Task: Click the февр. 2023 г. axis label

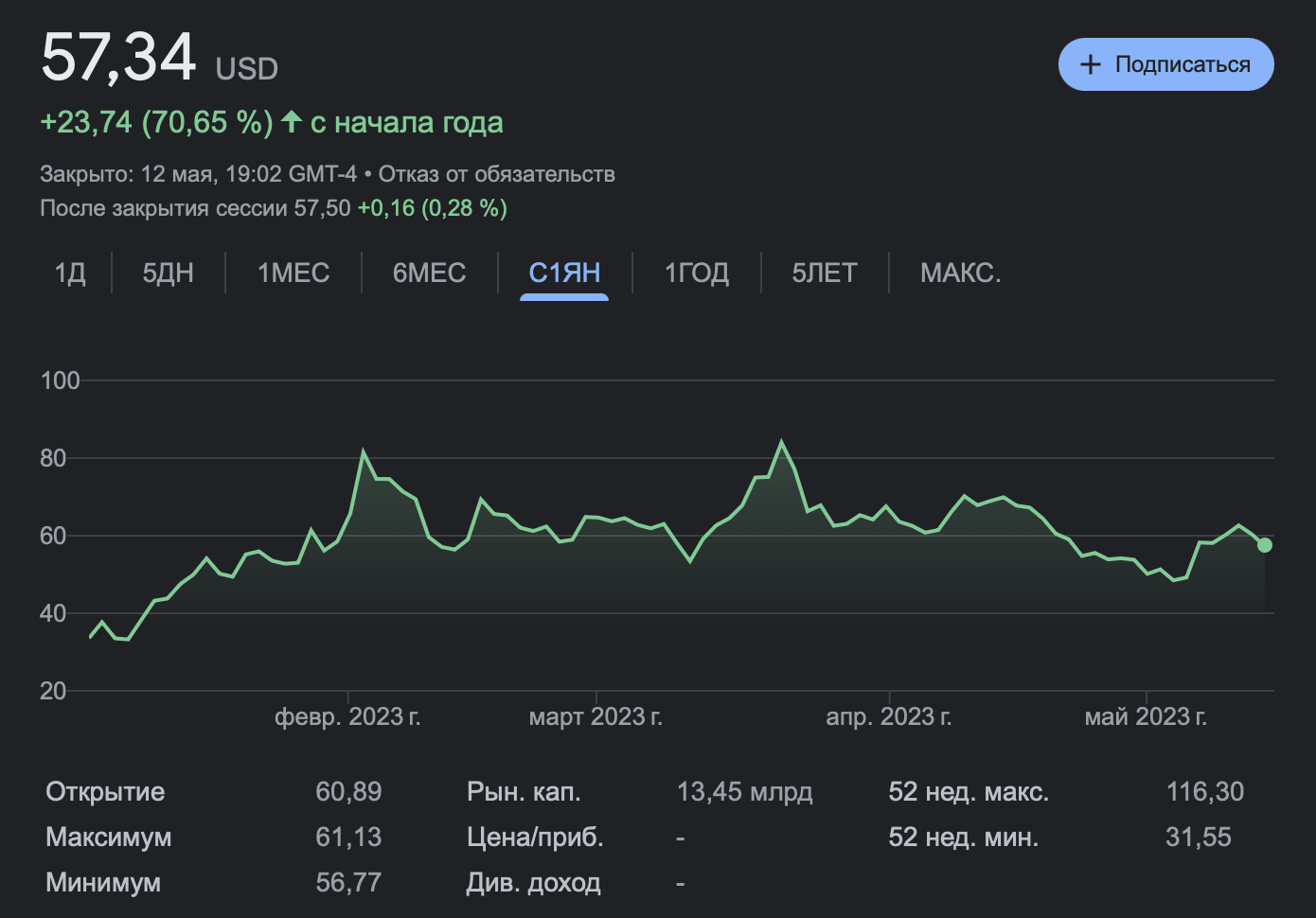Action: [x=347, y=716]
